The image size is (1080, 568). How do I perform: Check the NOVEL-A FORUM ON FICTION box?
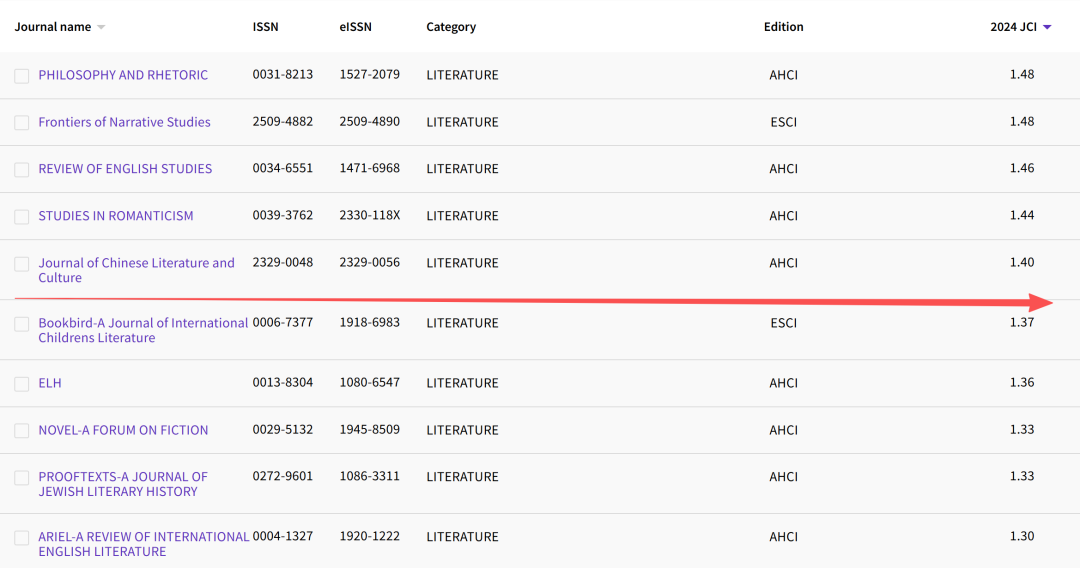(x=22, y=431)
